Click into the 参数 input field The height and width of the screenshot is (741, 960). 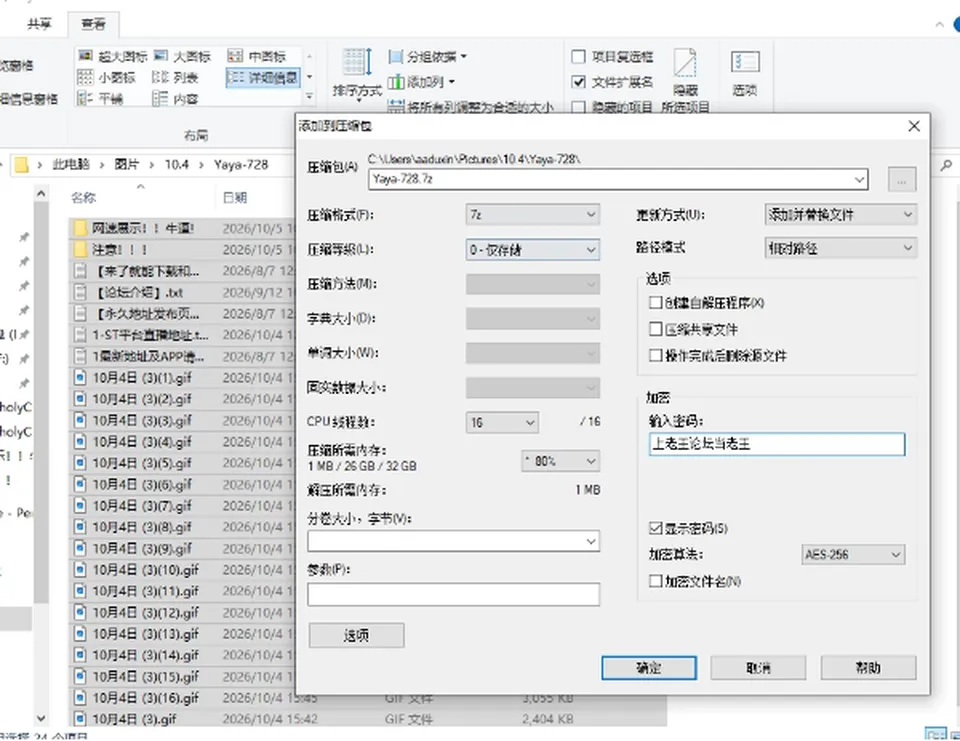point(454,594)
